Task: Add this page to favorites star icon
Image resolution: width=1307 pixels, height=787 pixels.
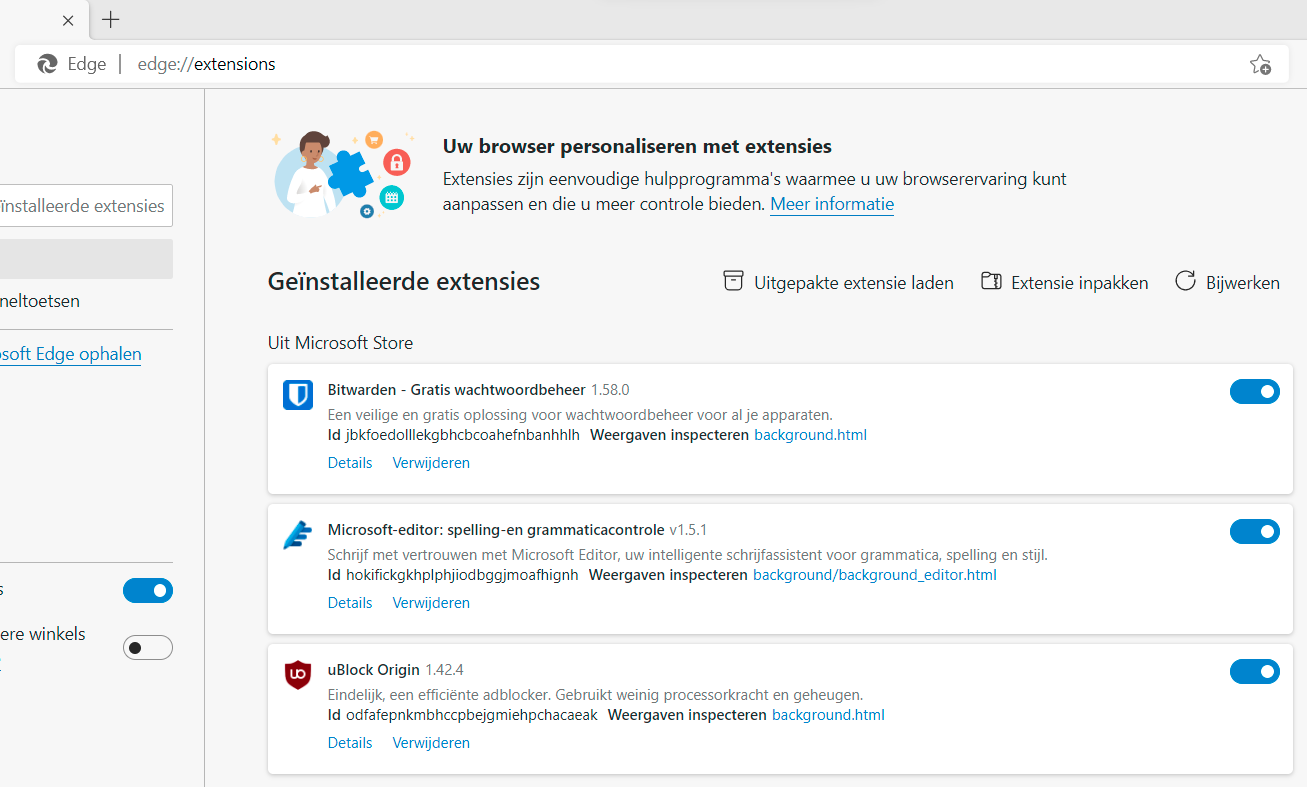Action: (1260, 65)
